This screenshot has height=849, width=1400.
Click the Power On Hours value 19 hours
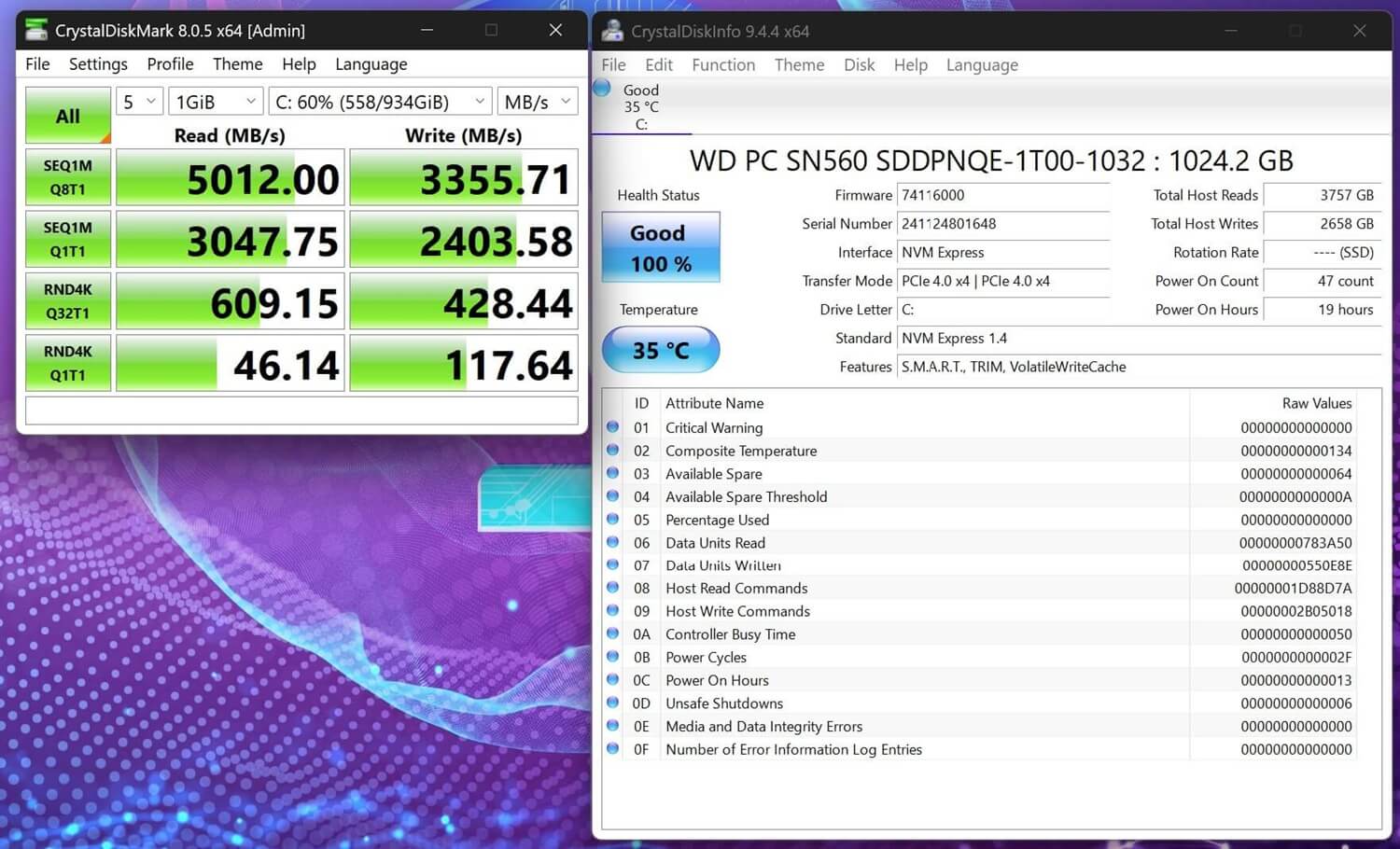coord(1323,310)
